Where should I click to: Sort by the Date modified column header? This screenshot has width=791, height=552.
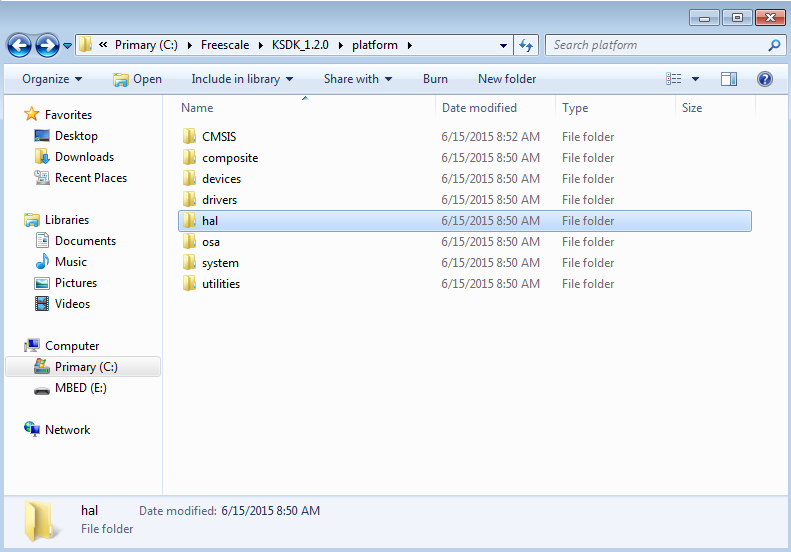479,108
